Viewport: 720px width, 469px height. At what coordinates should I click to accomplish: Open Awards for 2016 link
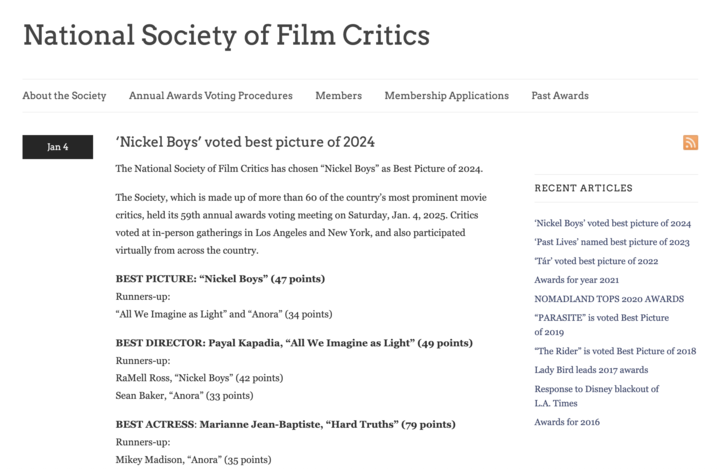(x=567, y=422)
